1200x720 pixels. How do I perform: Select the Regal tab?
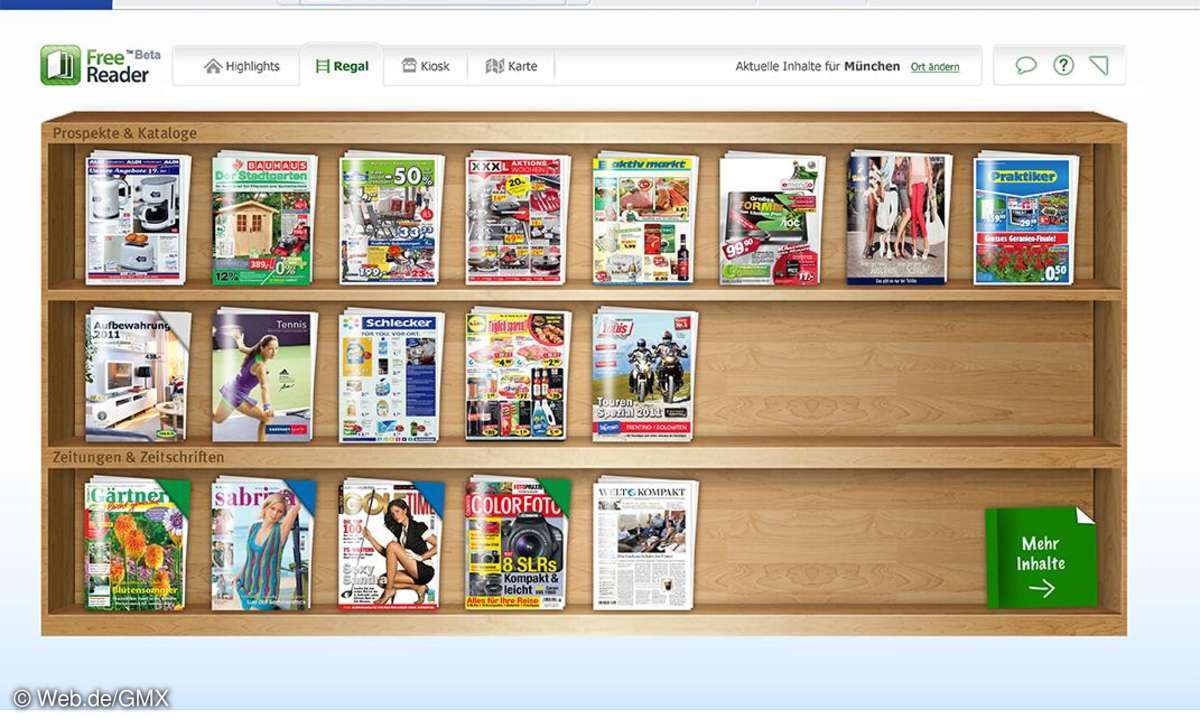(x=342, y=66)
